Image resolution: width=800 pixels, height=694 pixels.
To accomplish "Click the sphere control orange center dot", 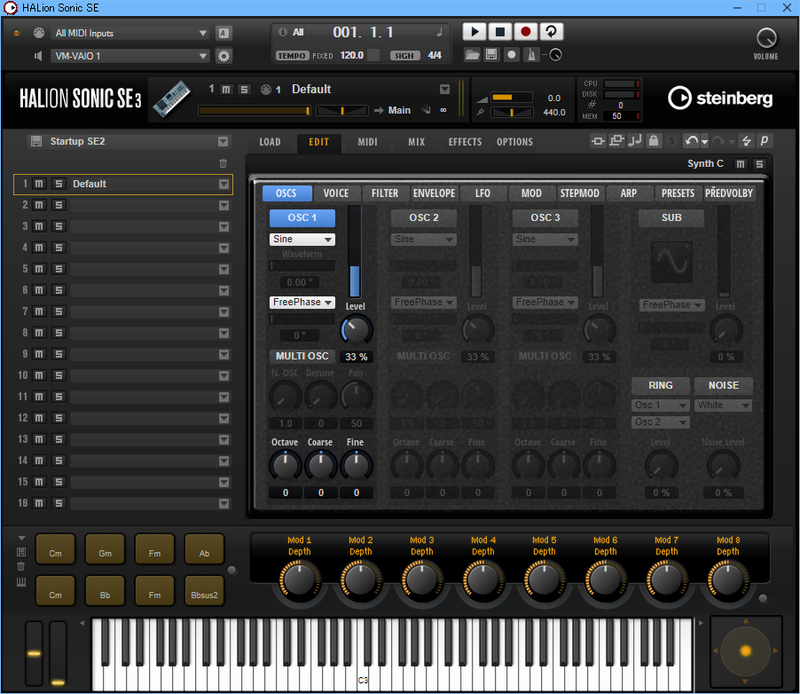I will point(745,651).
